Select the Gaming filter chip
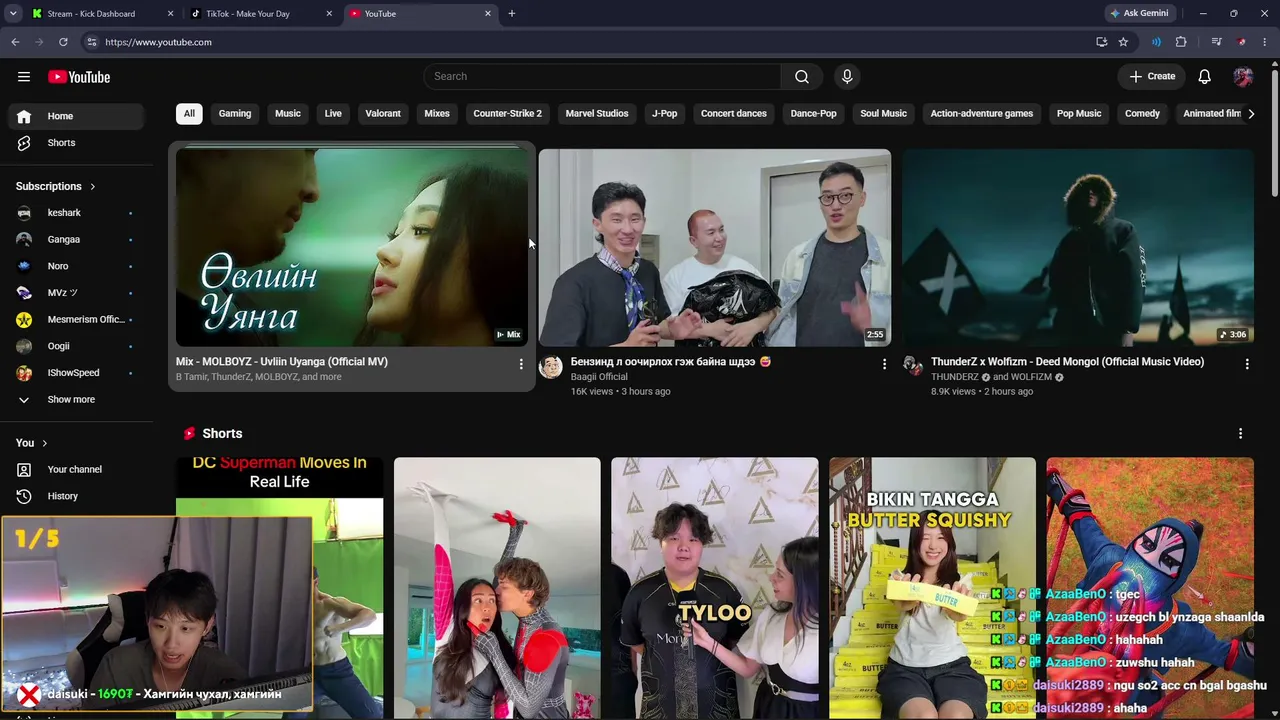This screenshot has height=720, width=1280. tap(235, 114)
